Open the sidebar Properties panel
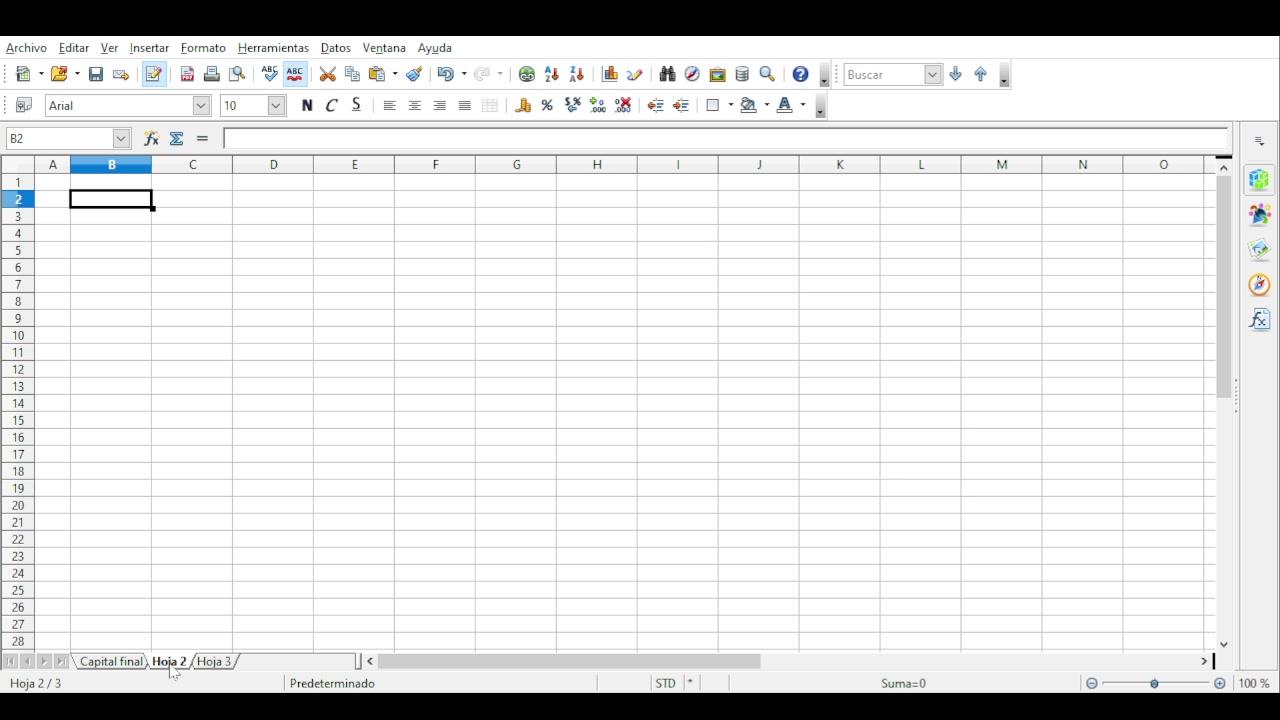The height and width of the screenshot is (720, 1280). [1259, 180]
